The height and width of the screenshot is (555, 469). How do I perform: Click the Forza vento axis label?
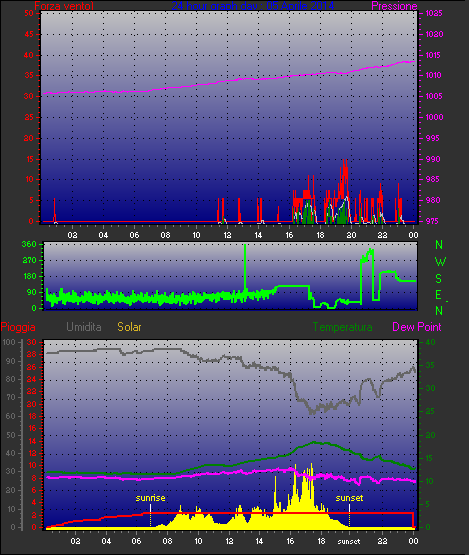tap(64, 6)
